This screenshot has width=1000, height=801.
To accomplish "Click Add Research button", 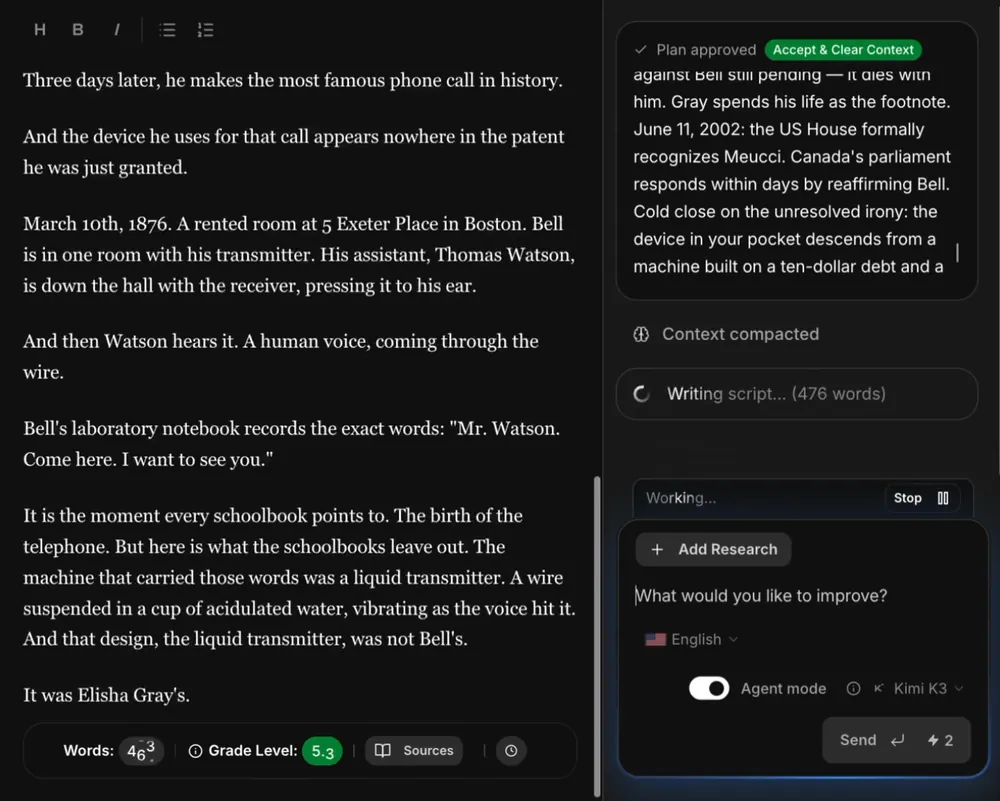I will [713, 549].
